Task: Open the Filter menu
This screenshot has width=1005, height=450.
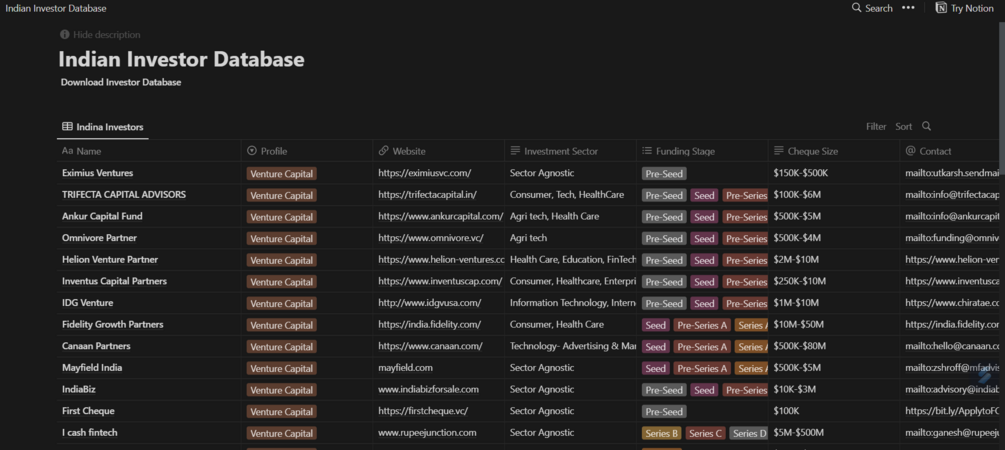Action: pyautogui.click(x=876, y=127)
